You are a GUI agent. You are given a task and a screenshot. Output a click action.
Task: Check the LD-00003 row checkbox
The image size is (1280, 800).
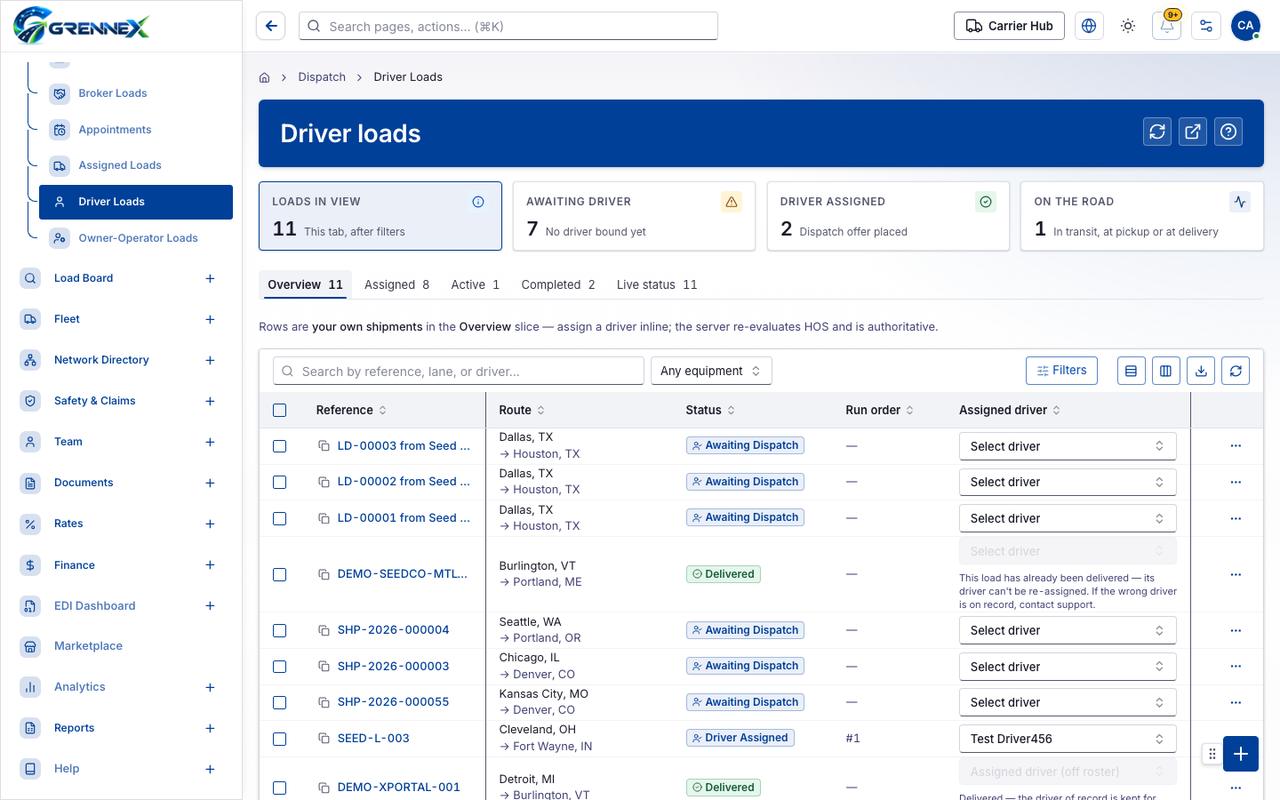coord(280,446)
